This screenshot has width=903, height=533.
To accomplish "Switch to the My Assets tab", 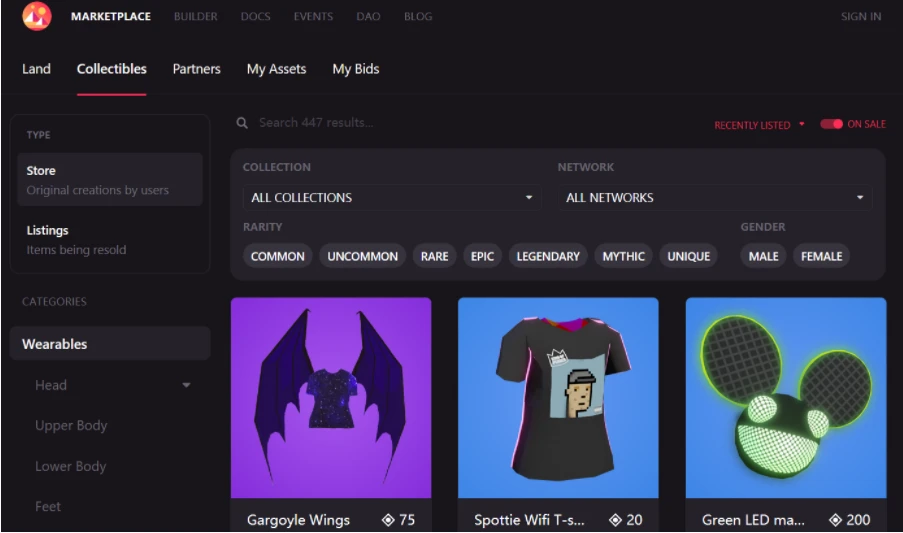I will 276,69.
